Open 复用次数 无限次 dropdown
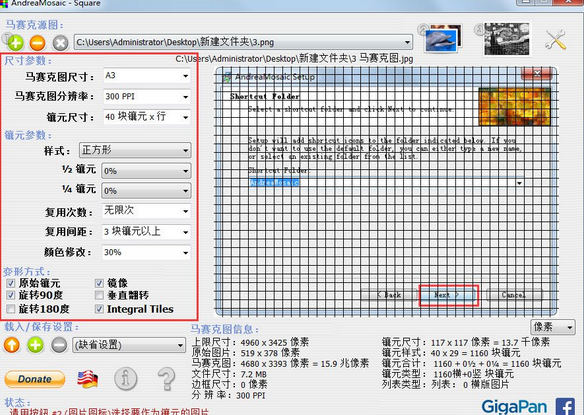This screenshot has height=415, width=584. pyautogui.click(x=146, y=211)
